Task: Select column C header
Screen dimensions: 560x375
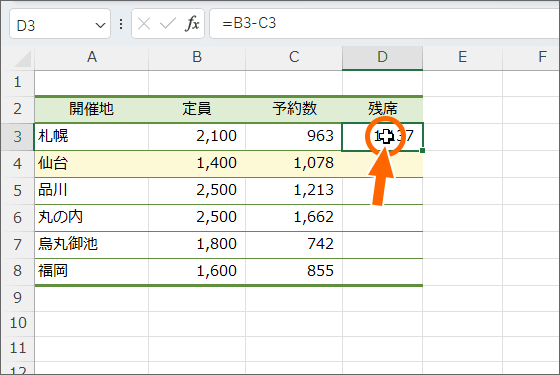Action: [x=294, y=57]
